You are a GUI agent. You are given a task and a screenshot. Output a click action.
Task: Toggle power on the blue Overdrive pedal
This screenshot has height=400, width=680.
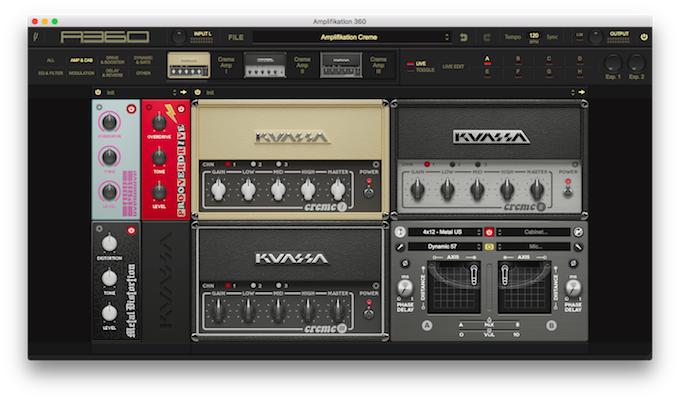(x=131, y=109)
